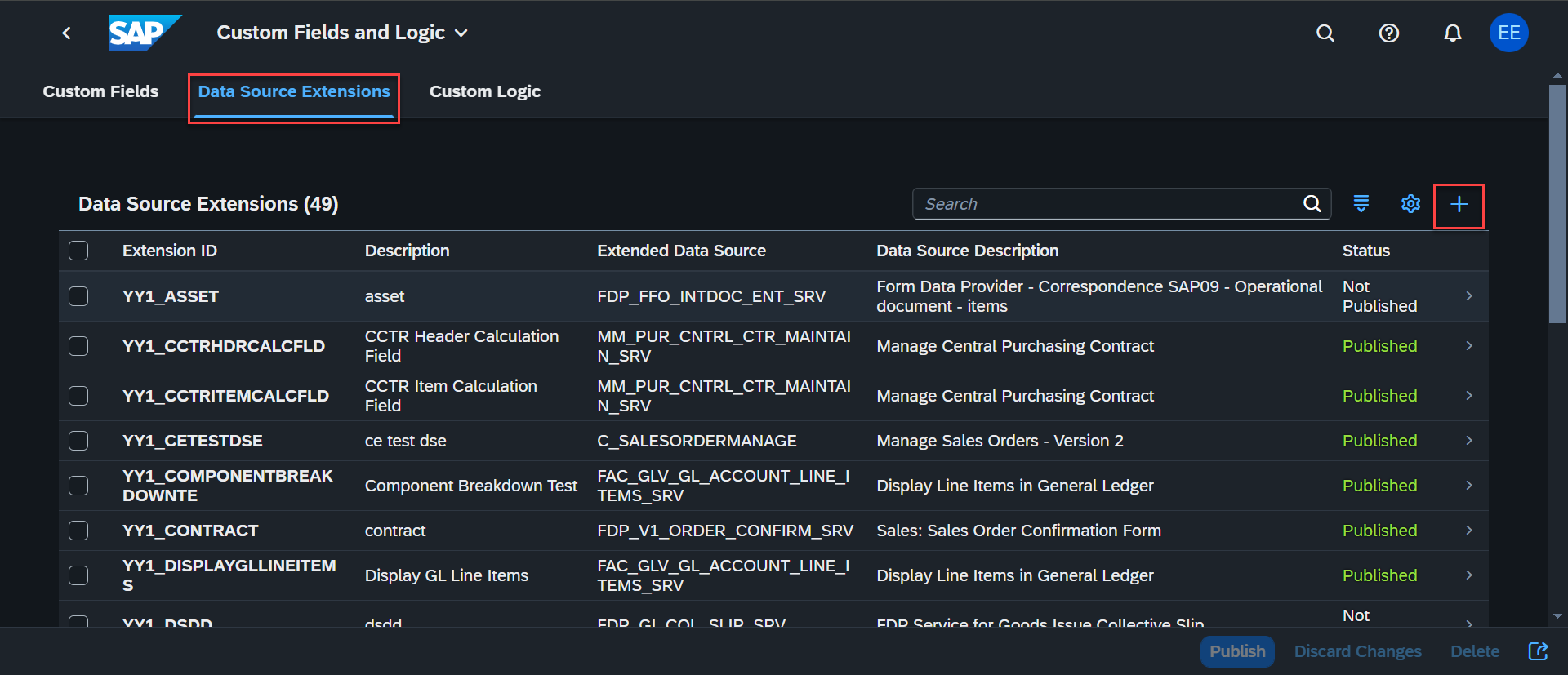Click the vertical scrollbar thumb
This screenshot has width=1568, height=675.
(1557, 204)
